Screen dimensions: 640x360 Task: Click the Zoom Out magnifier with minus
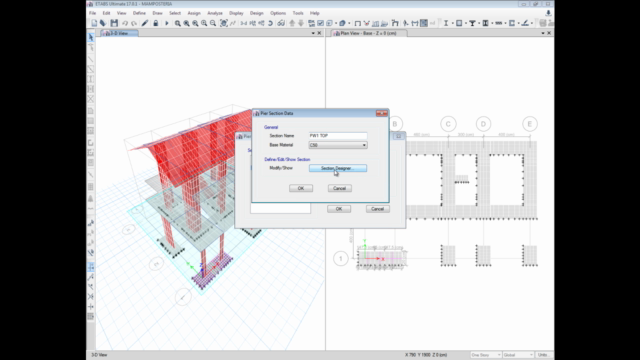[x=213, y=23]
